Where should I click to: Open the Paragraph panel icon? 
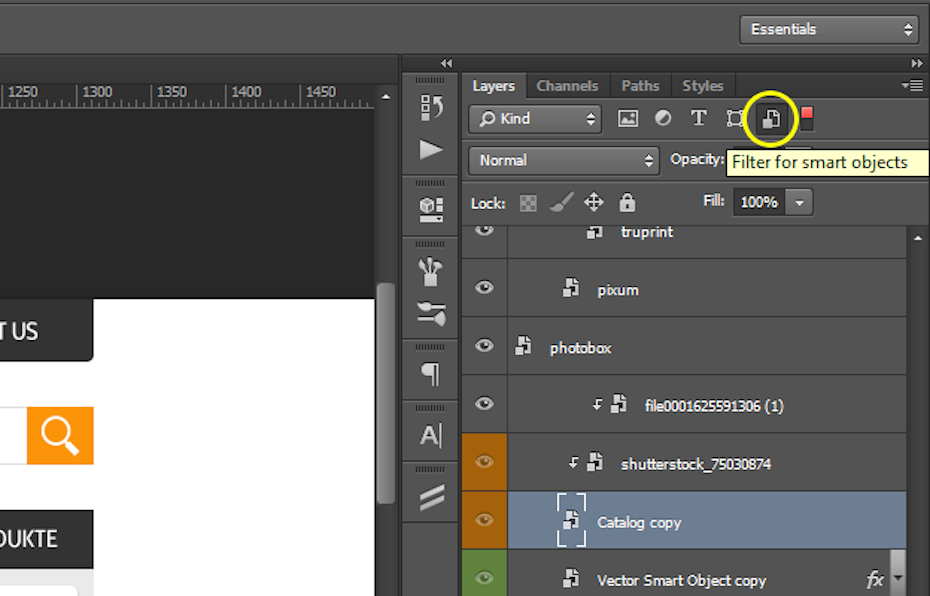431,374
